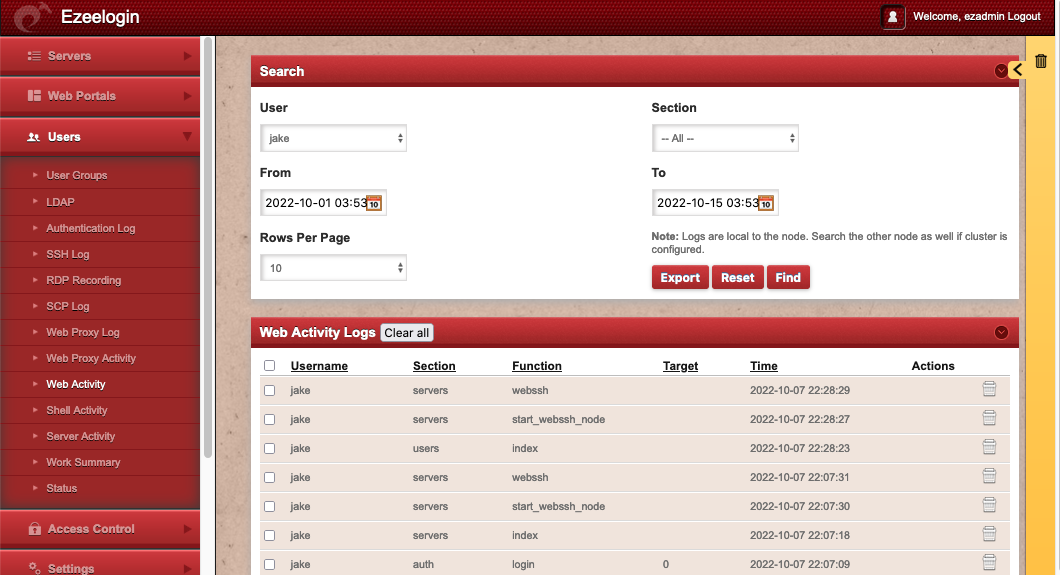The width and height of the screenshot is (1060, 575).
Task: Open the Status sidebar item
Action: (62, 489)
